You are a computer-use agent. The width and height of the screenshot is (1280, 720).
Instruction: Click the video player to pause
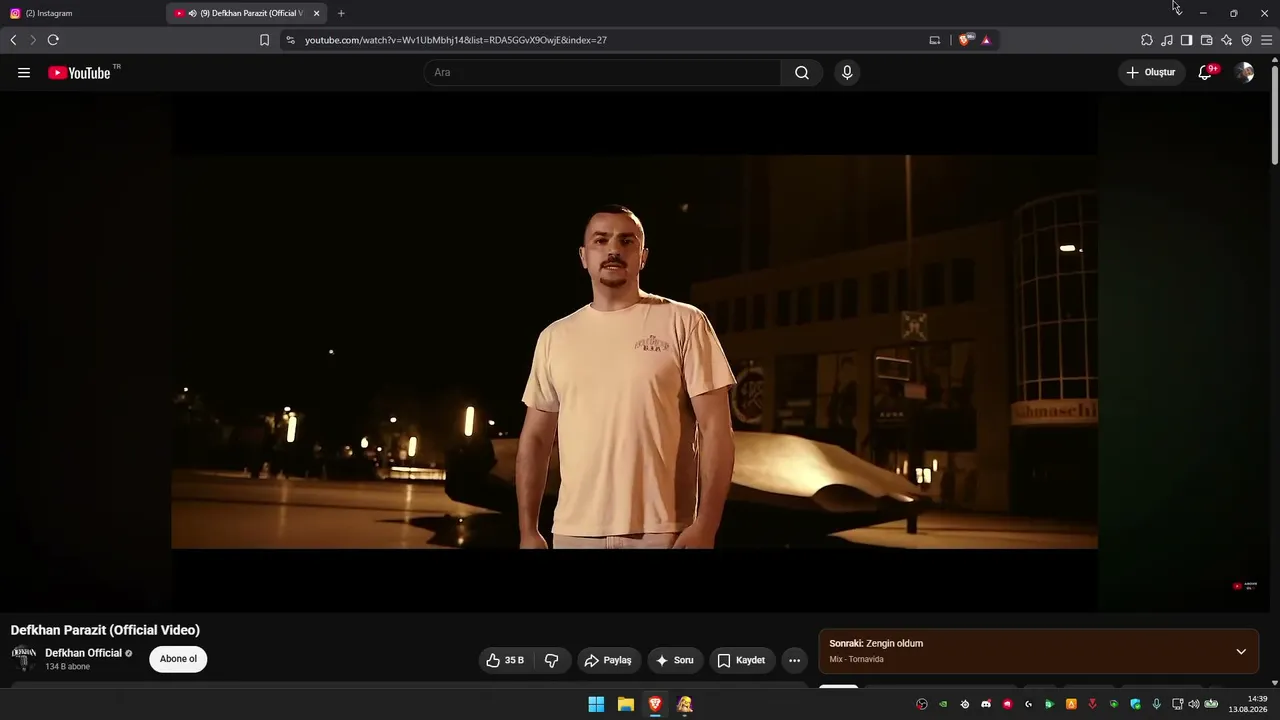tap(634, 352)
